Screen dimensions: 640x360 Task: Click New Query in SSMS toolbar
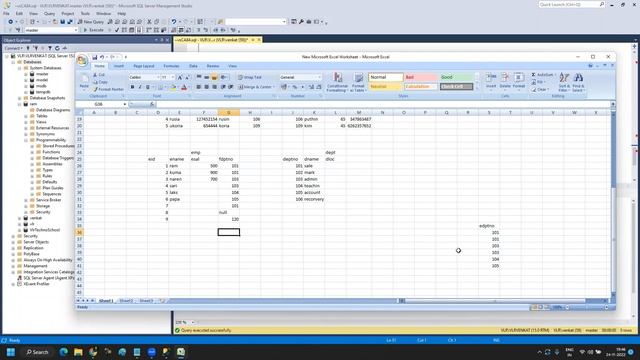[x=91, y=22]
